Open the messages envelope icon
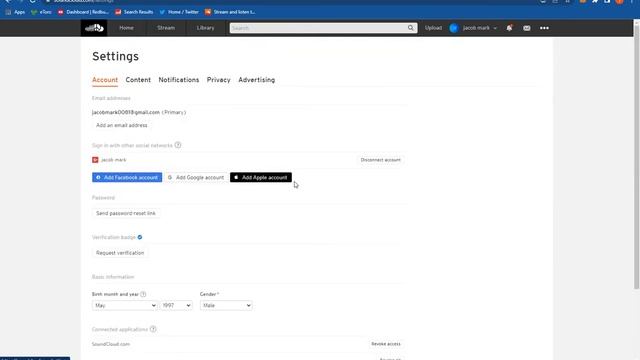The height and width of the screenshot is (360, 640). tap(527, 28)
